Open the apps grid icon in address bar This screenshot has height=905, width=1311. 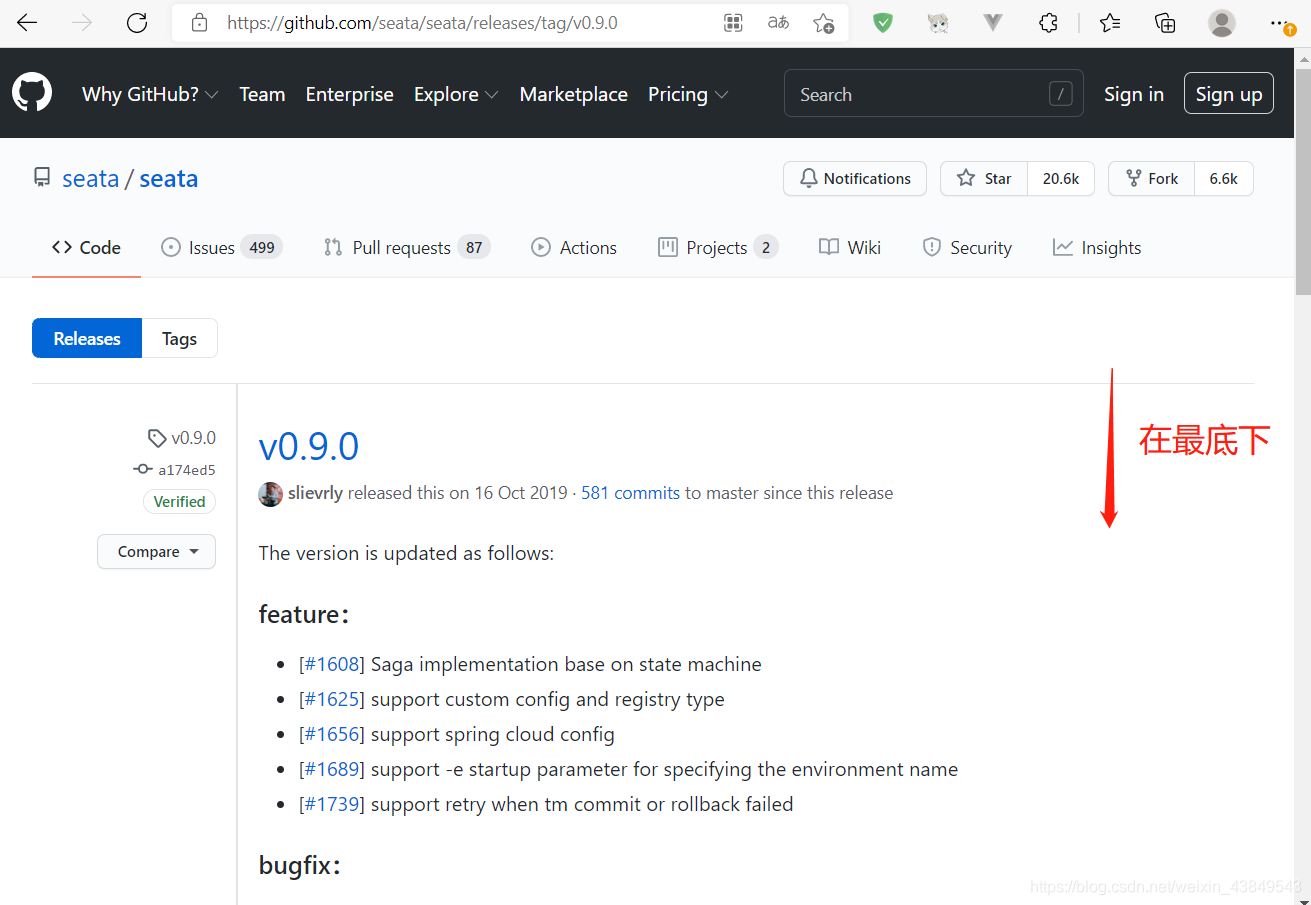(733, 23)
